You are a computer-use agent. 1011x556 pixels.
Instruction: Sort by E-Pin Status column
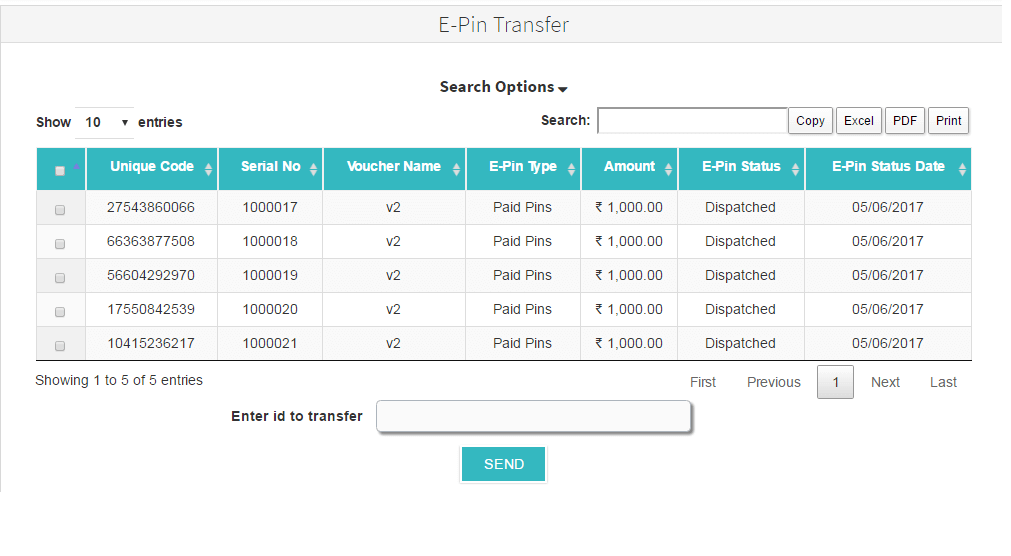[741, 168]
